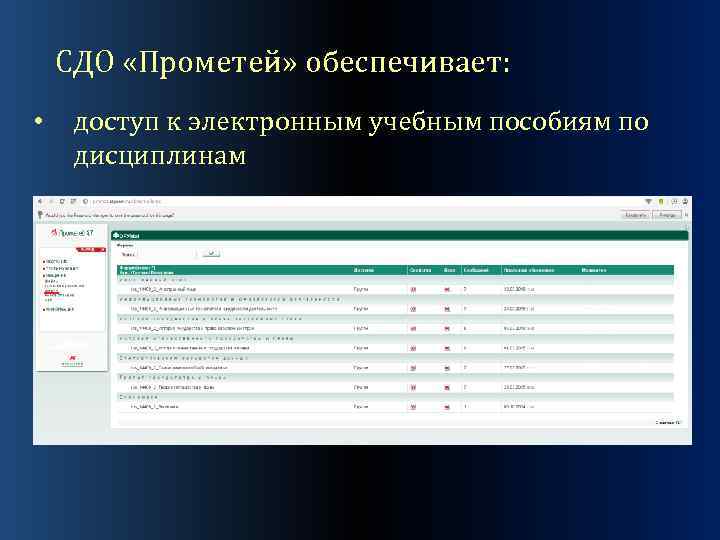The width and height of the screenshot is (720, 540).
Task: Click the yellow extension icon in toolbar
Action: 661,202
